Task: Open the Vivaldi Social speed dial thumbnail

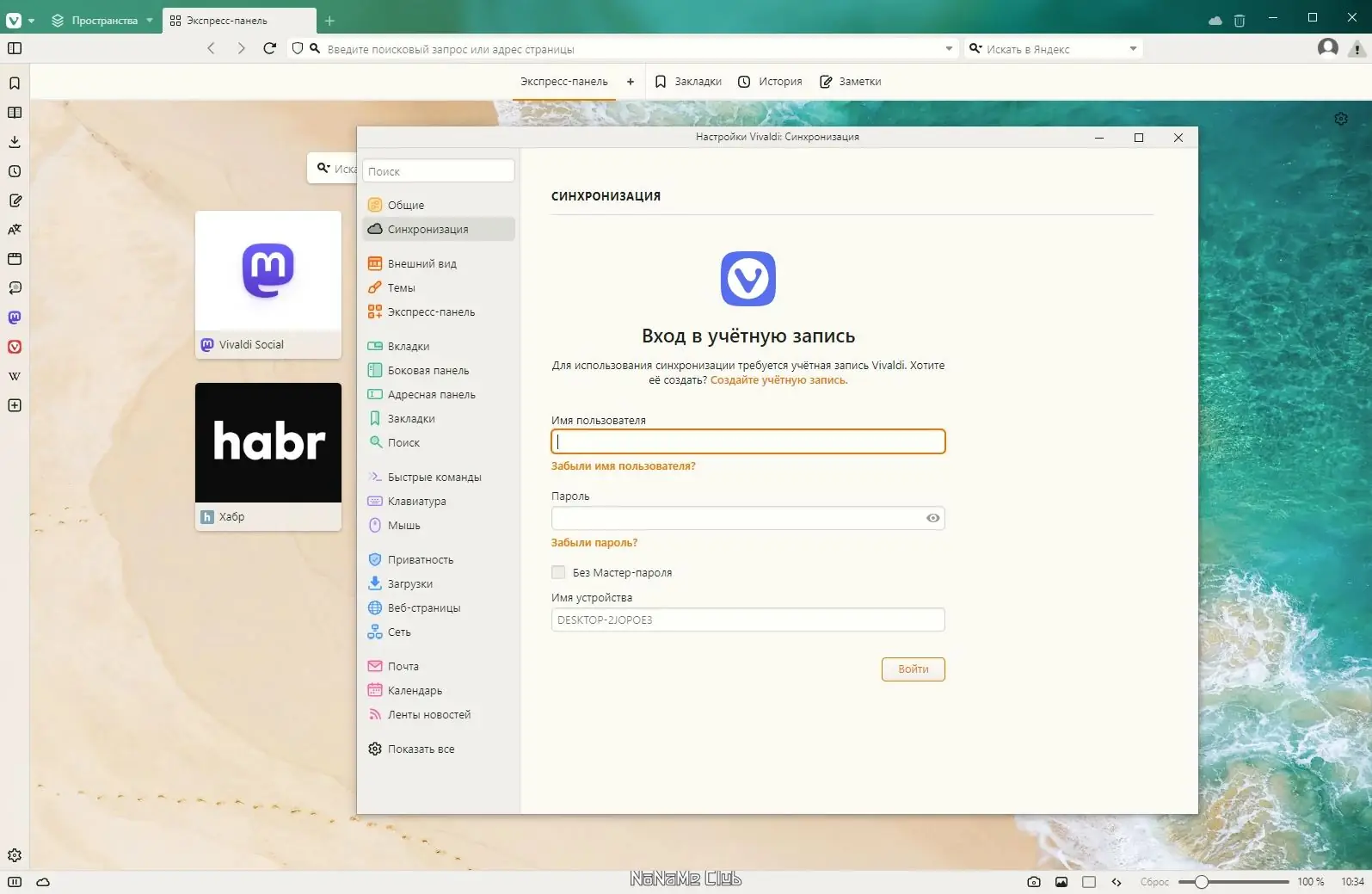Action: coord(268,285)
